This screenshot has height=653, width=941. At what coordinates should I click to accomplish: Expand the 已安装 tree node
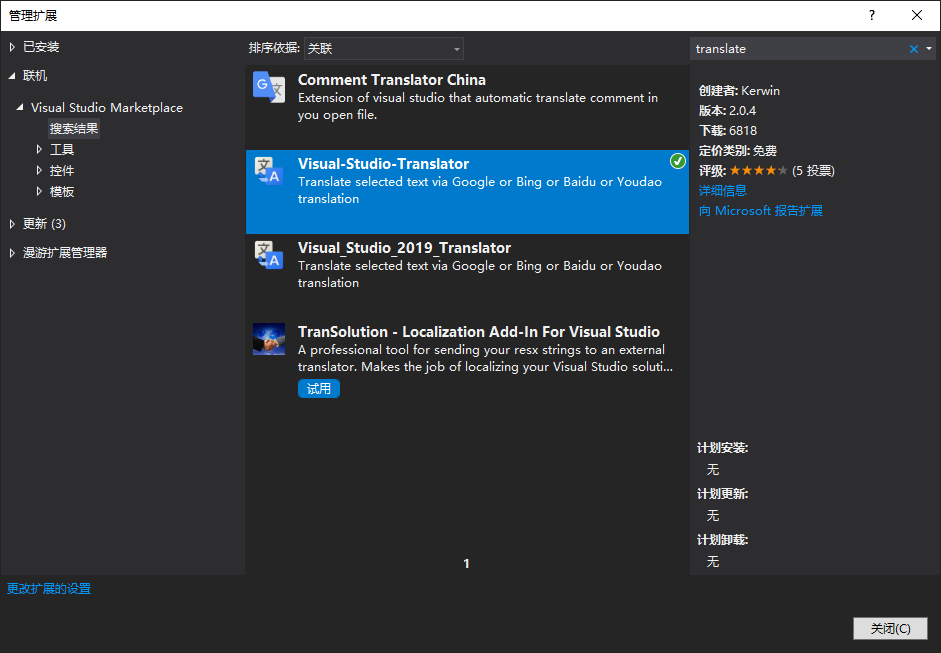coord(13,47)
